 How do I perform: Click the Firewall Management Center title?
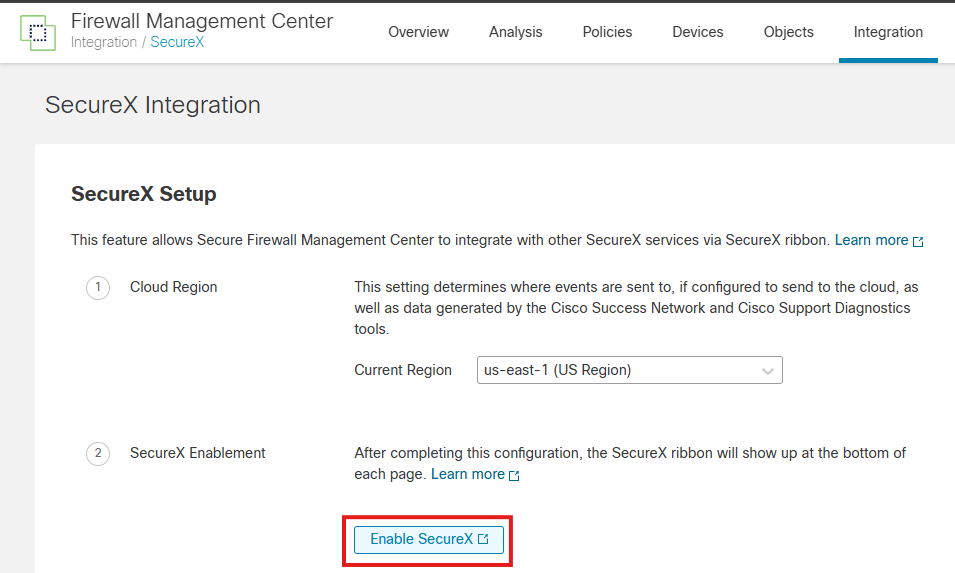pyautogui.click(x=202, y=21)
